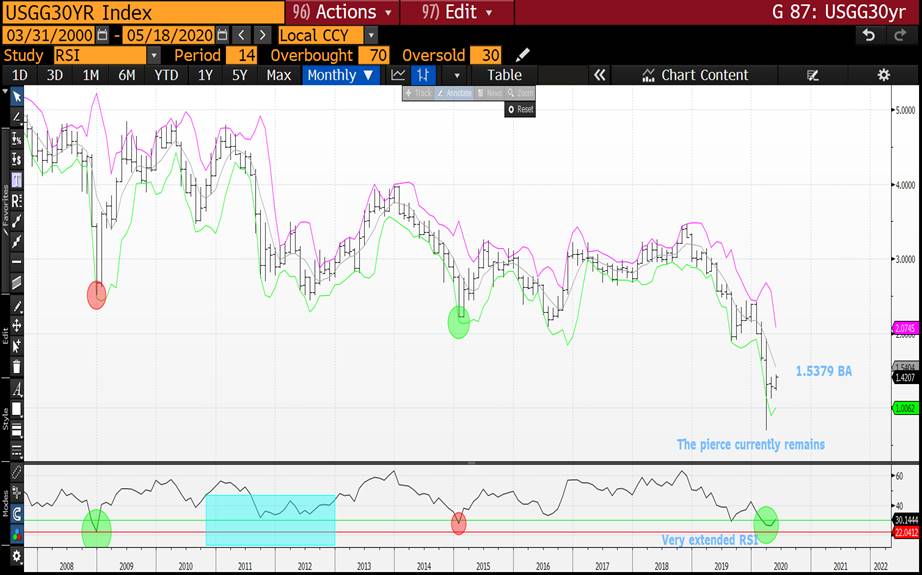Select the 5Y range tab
The image size is (922, 575).
(239, 75)
